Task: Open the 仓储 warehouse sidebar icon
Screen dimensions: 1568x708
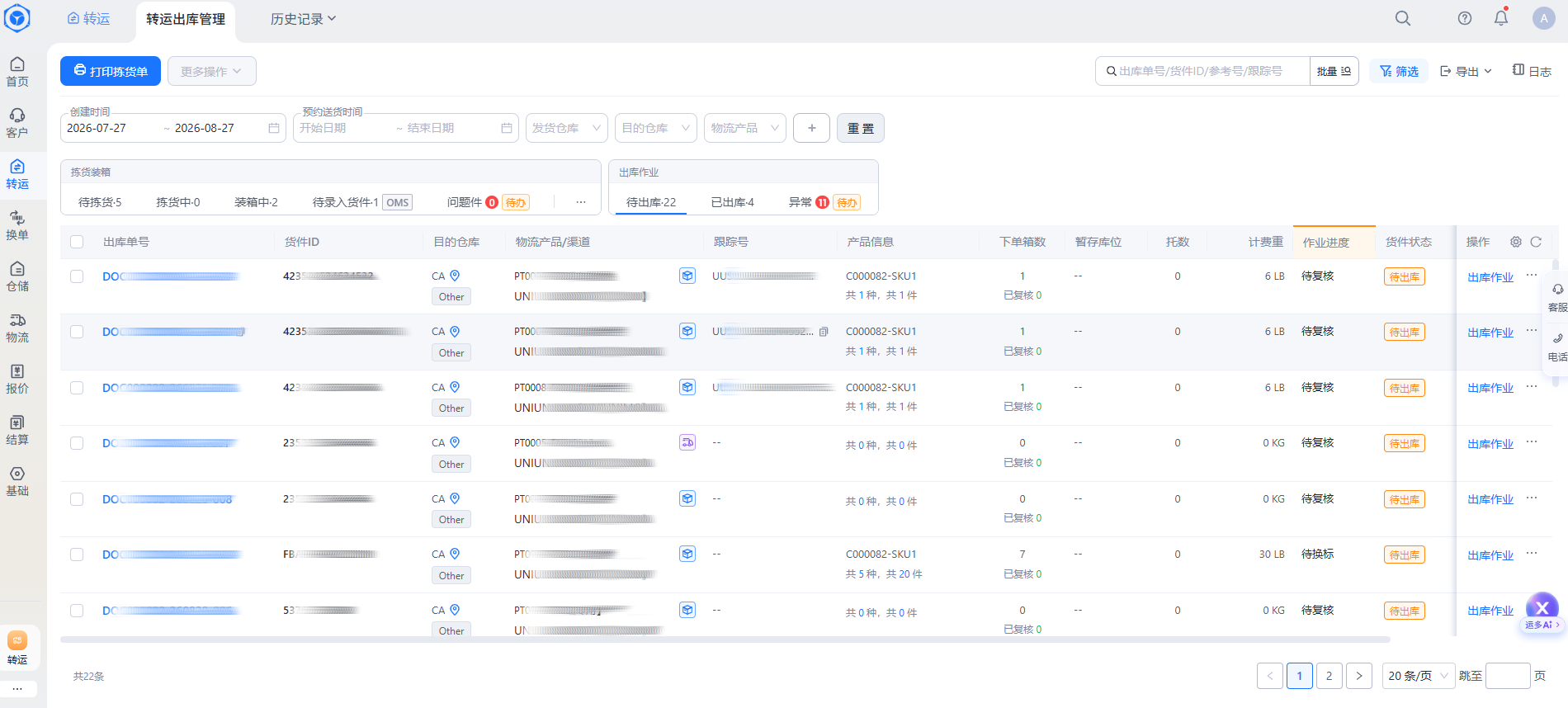Action: [x=17, y=276]
